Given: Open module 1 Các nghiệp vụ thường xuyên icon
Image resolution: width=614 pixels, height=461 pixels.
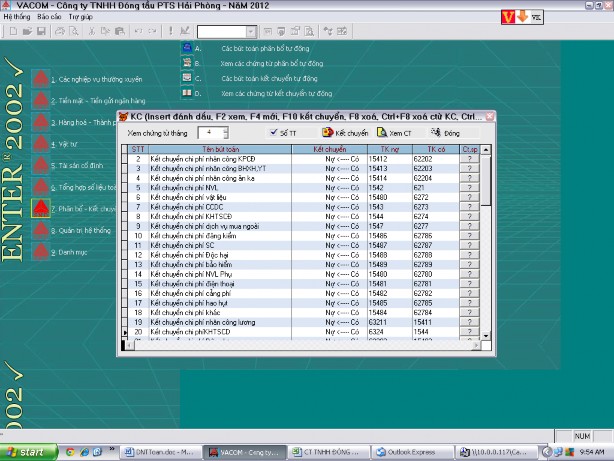Looking at the screenshot, I should pyautogui.click(x=42, y=78).
